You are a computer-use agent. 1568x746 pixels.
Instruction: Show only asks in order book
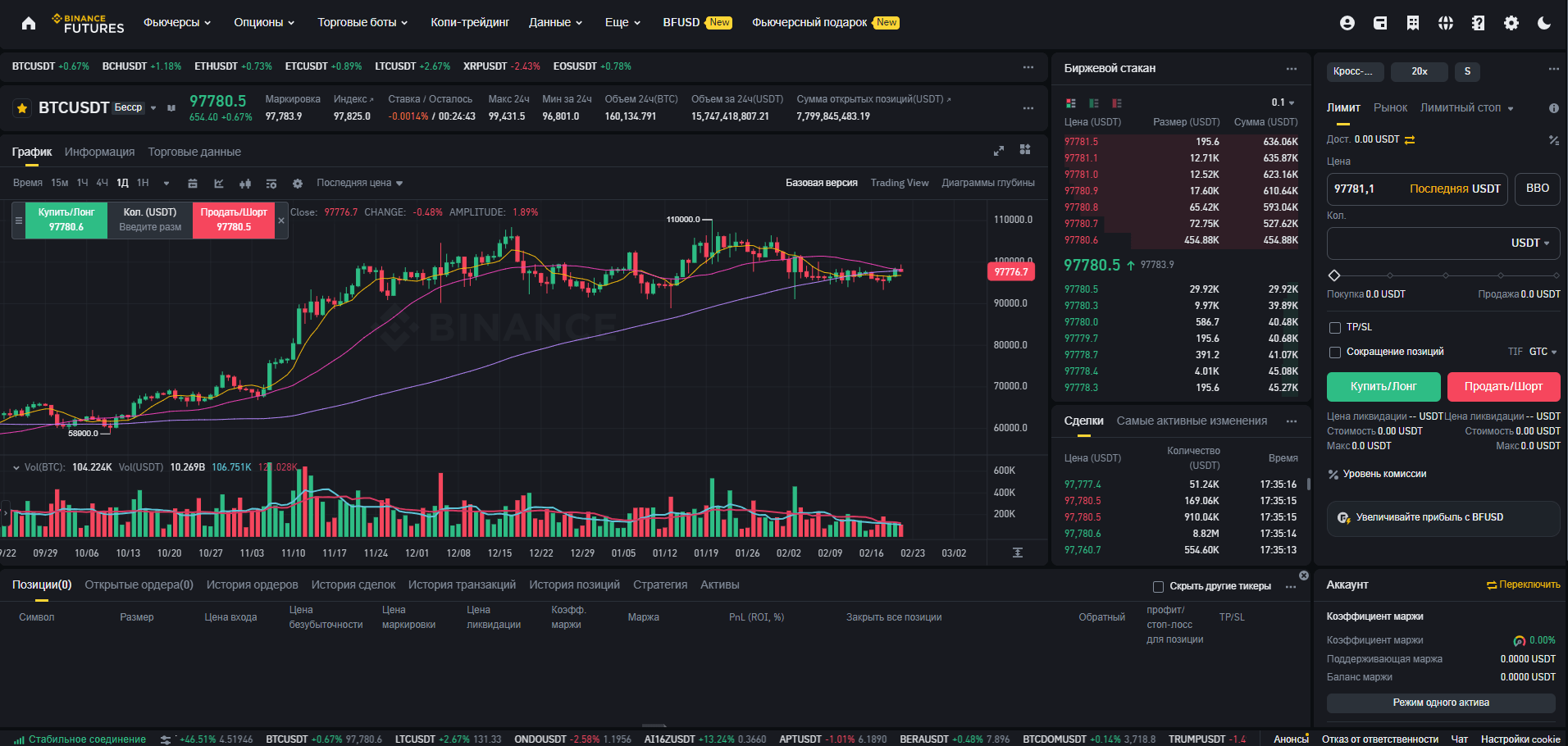point(1117,103)
